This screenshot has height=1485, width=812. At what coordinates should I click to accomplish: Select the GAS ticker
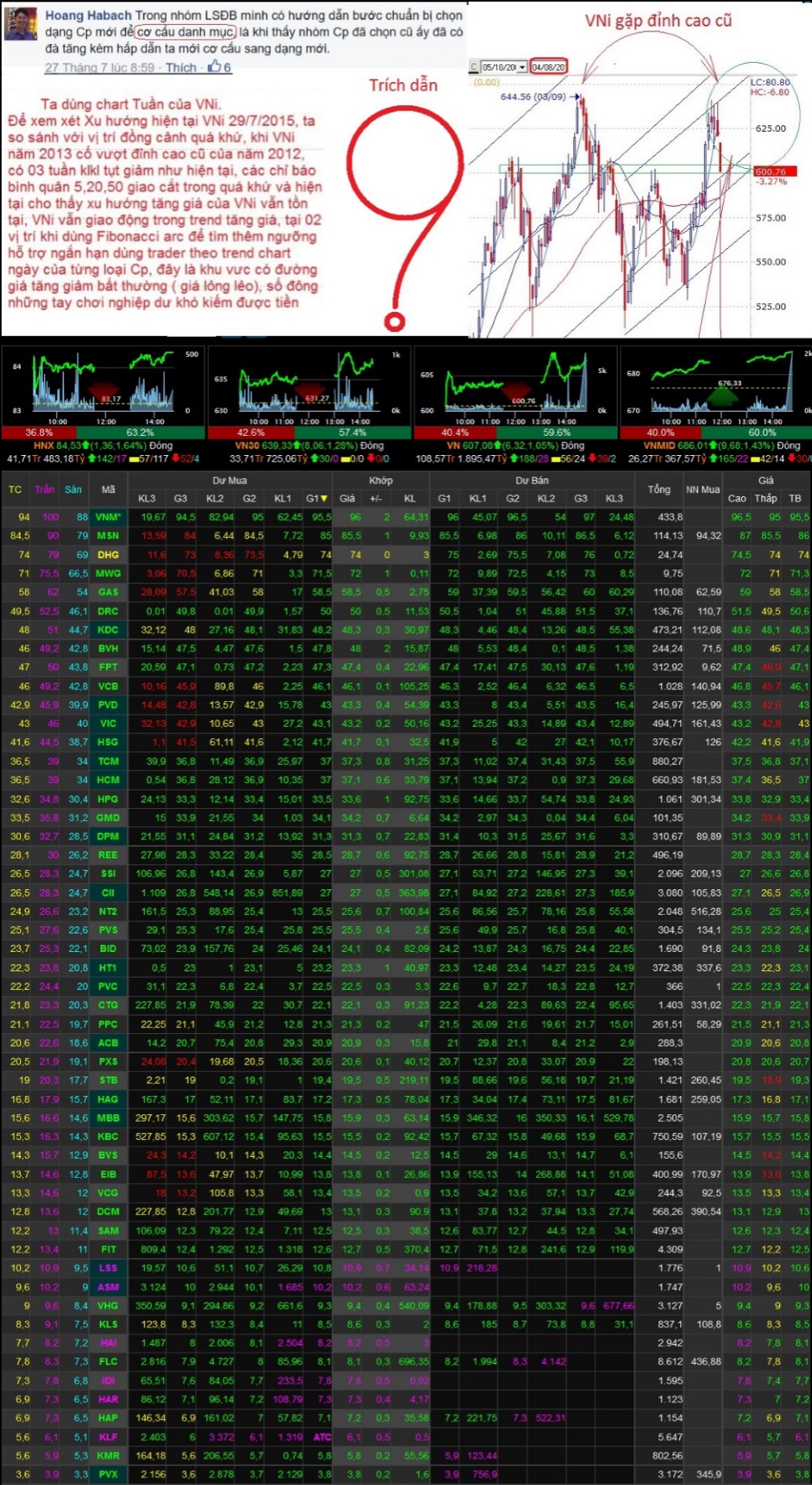[x=109, y=592]
